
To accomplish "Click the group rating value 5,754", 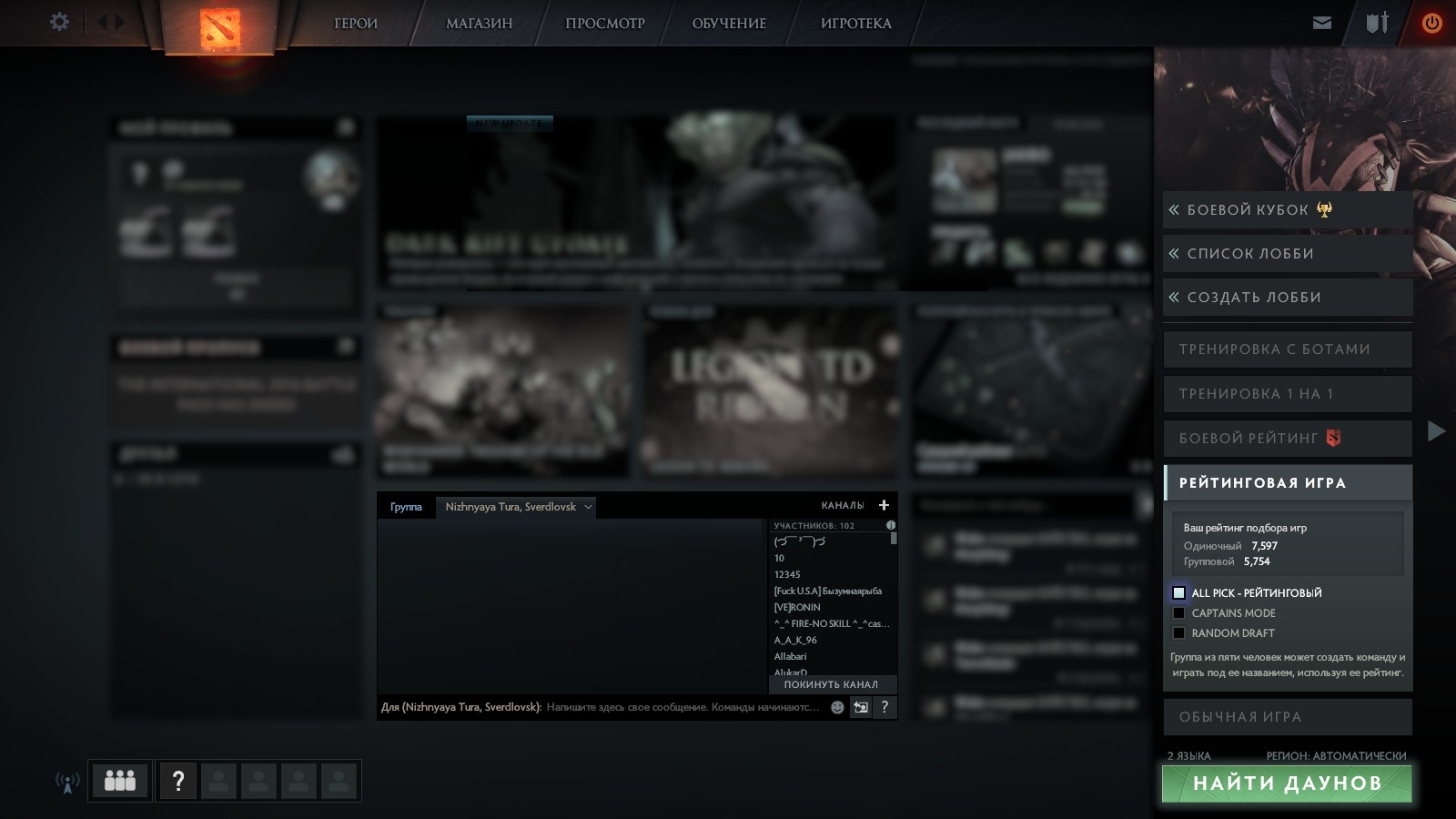I will [1257, 561].
